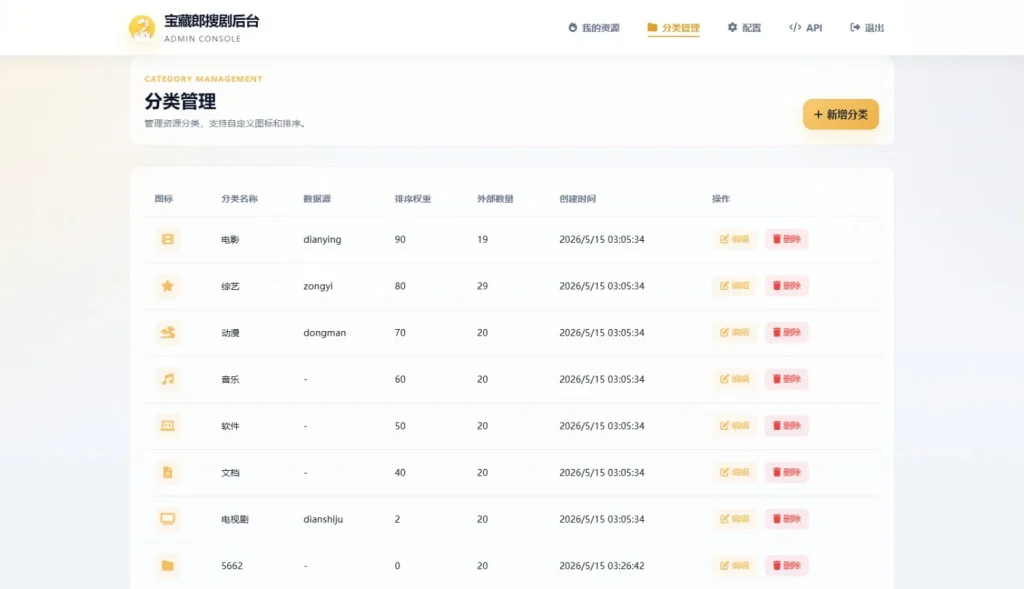Delete the 5662 category
The image size is (1024, 589).
pos(787,565)
